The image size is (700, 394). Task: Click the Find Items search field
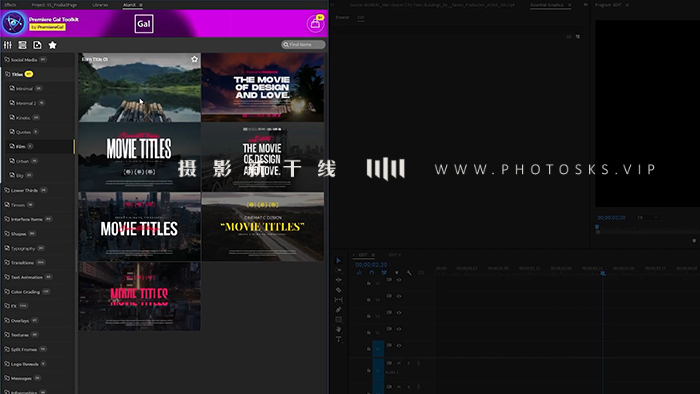pyautogui.click(x=303, y=45)
